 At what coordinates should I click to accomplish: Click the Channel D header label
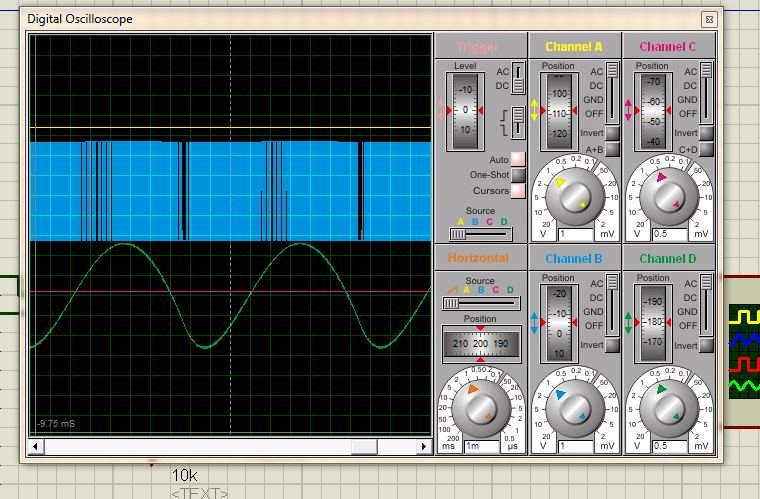pyautogui.click(x=667, y=259)
